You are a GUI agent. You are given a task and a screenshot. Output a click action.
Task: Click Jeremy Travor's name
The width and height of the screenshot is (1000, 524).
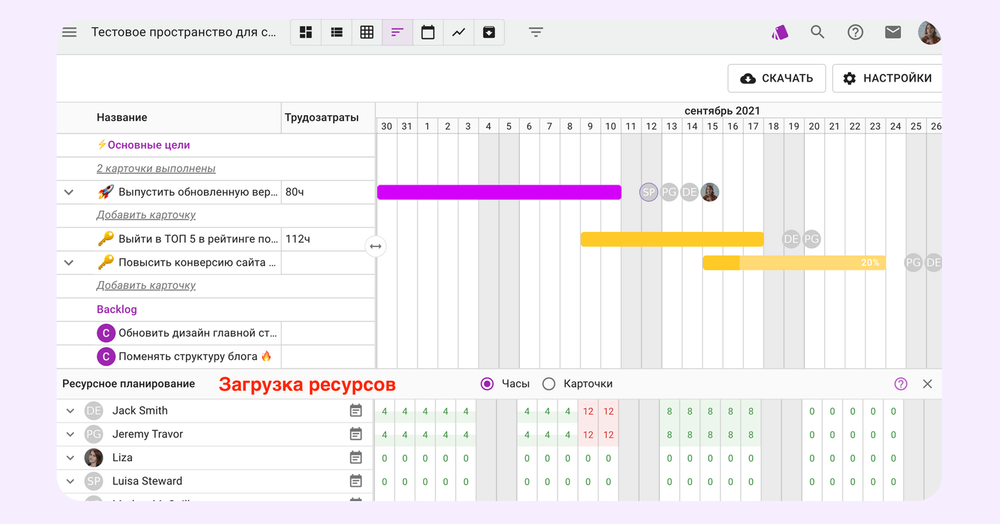point(147,434)
